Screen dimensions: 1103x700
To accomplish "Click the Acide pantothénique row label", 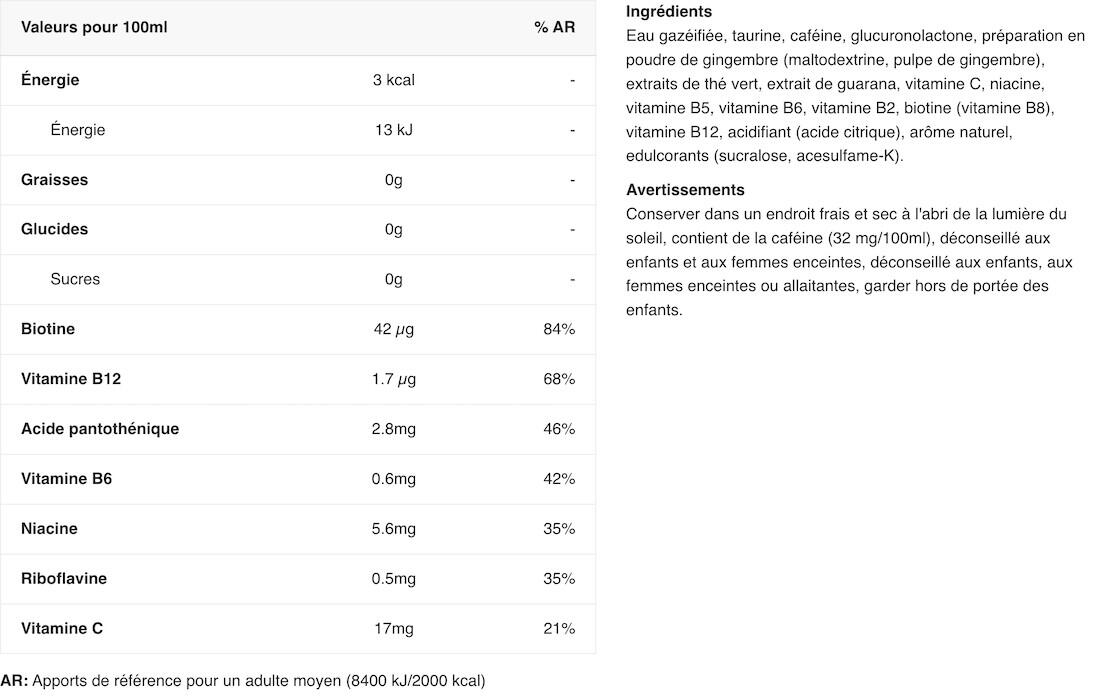I will (x=100, y=429).
